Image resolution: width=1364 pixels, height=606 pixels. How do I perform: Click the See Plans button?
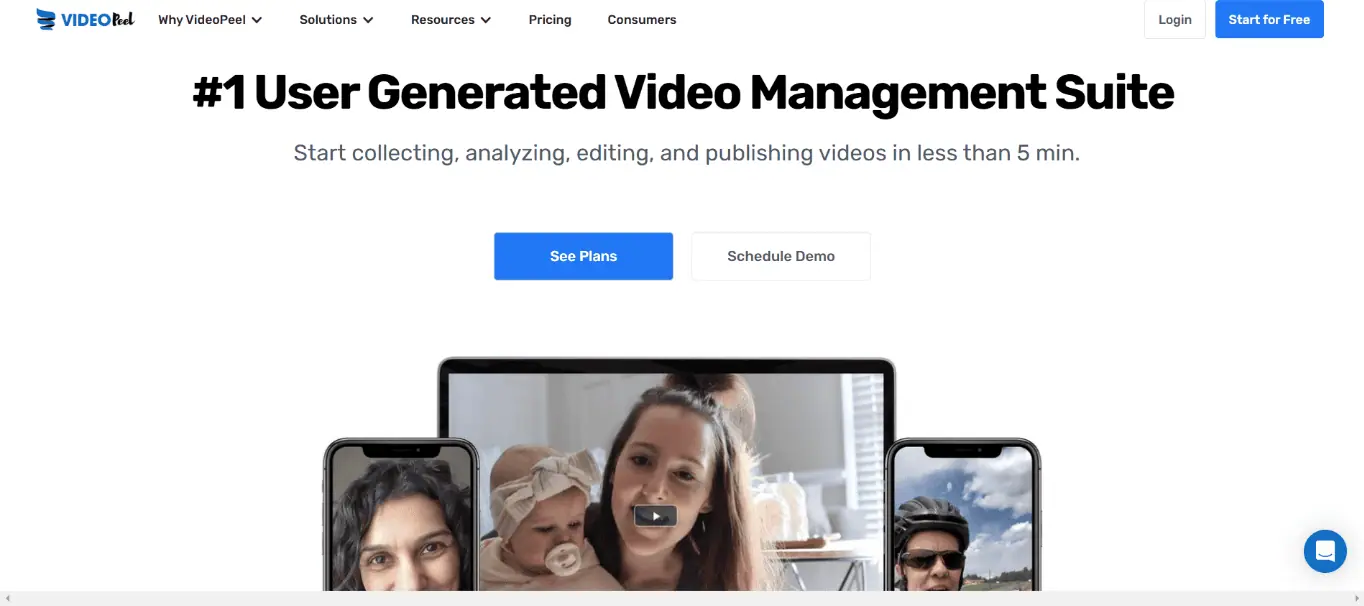tap(583, 255)
